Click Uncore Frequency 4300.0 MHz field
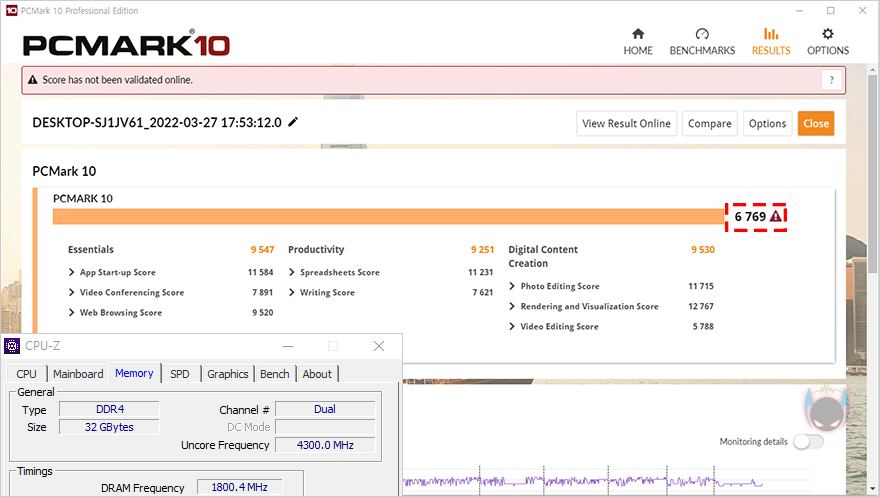Viewport: 880px width, 497px height. pos(325,445)
